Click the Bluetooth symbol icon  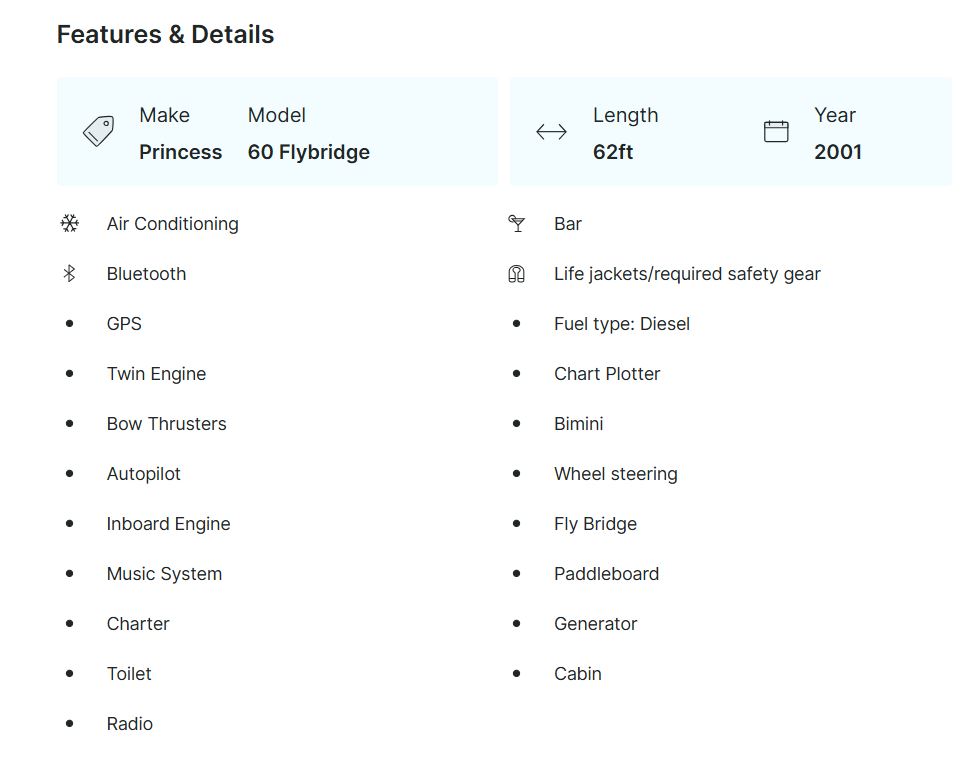[69, 274]
